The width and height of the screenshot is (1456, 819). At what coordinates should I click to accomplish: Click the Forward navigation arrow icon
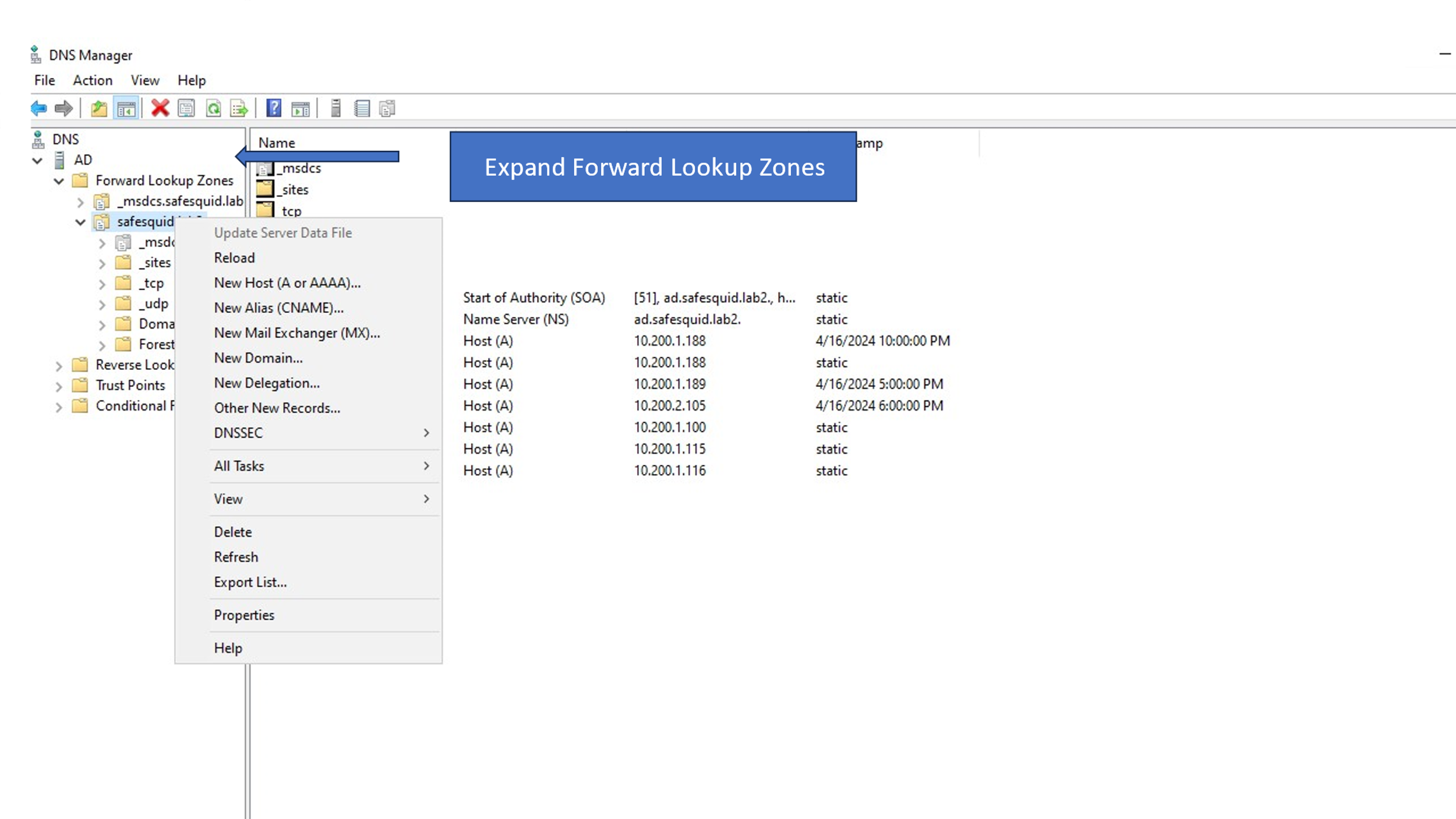[x=62, y=108]
